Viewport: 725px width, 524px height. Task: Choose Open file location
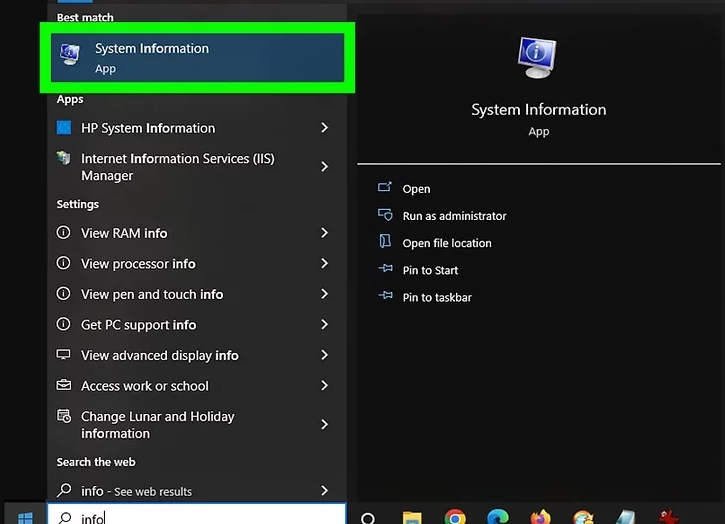447,243
